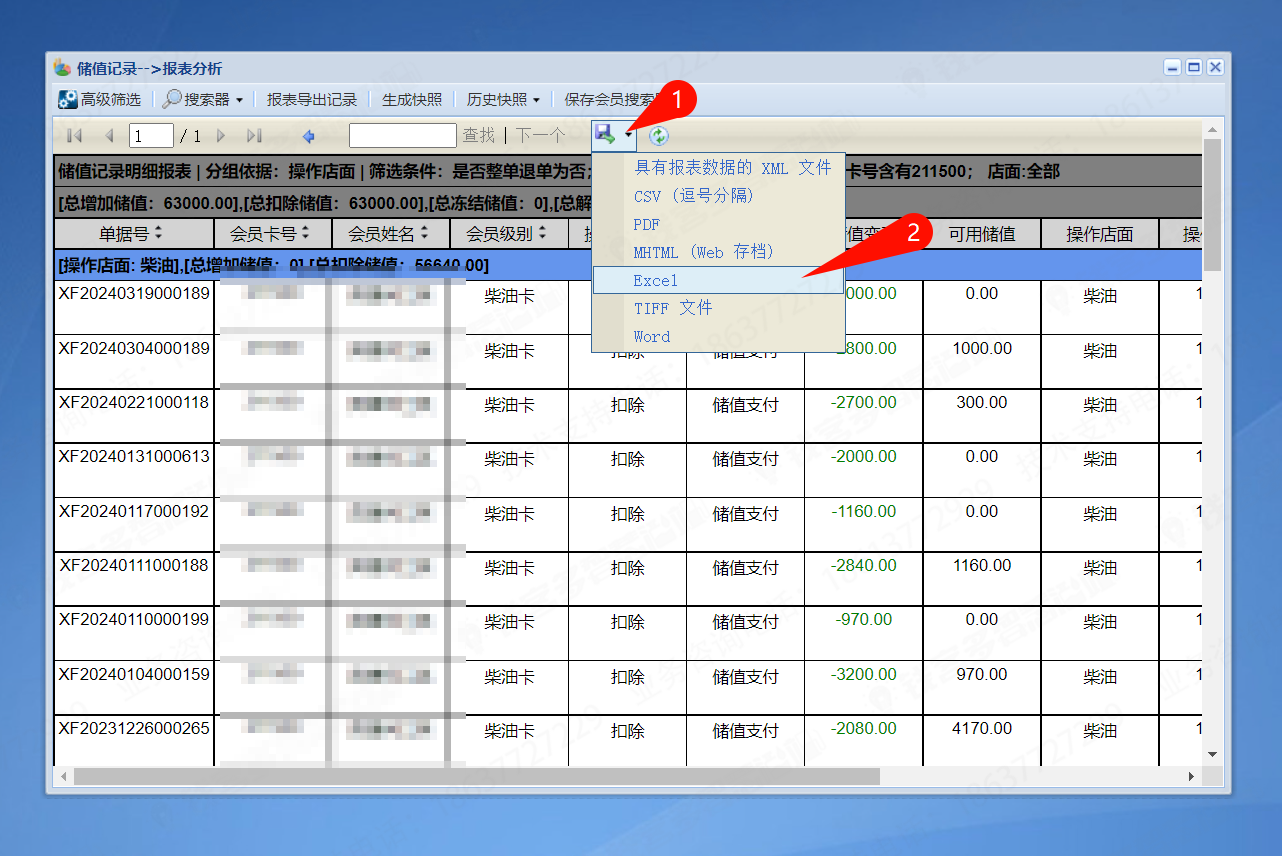Sort by 会员姓名 column arrows
The image size is (1282, 856).
(423, 234)
